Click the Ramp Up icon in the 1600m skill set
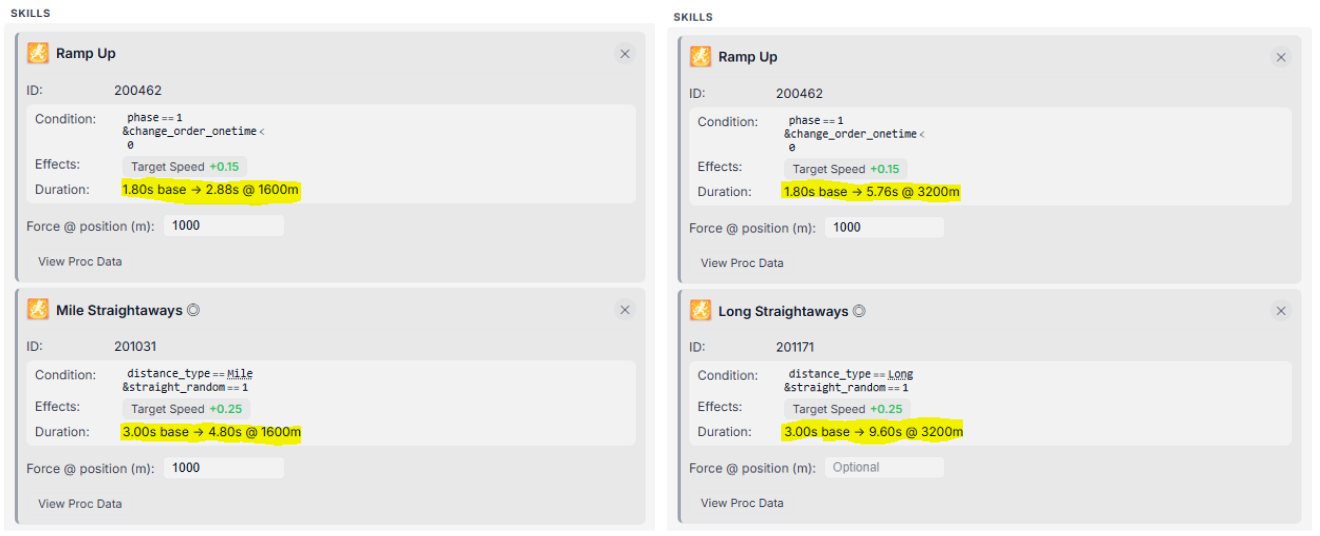 pyautogui.click(x=38, y=54)
